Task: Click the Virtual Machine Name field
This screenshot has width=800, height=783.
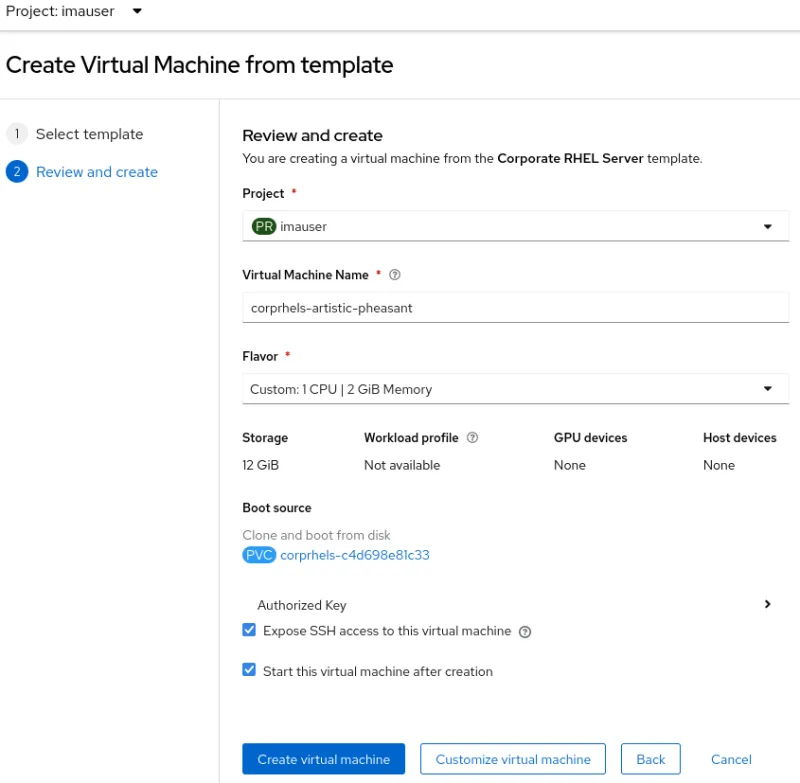Action: [x=515, y=307]
